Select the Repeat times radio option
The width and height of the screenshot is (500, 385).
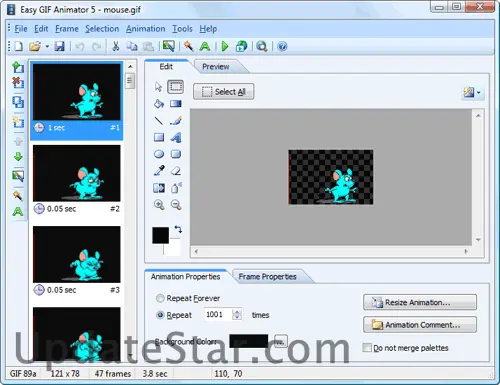[160, 315]
